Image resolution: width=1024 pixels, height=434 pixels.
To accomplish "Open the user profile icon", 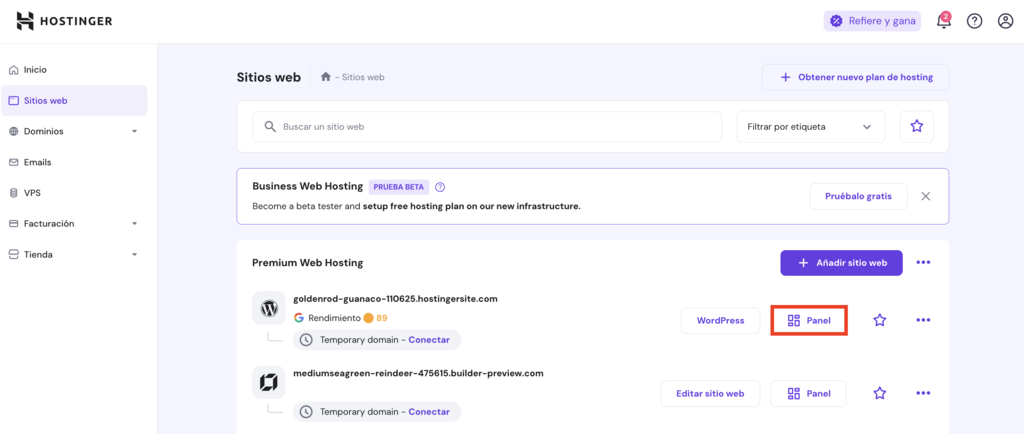I will click(x=1005, y=21).
